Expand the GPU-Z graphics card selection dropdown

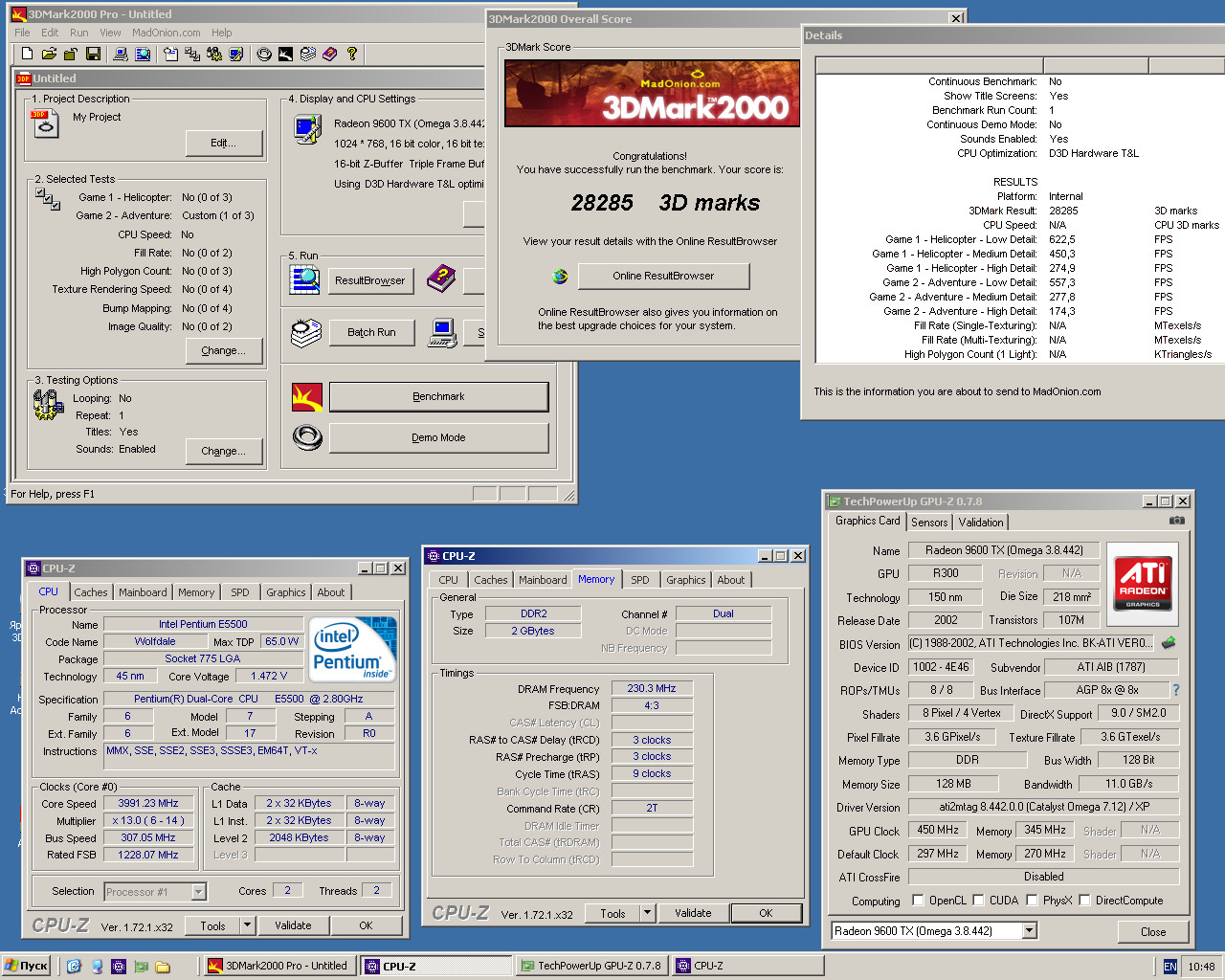1030,931
